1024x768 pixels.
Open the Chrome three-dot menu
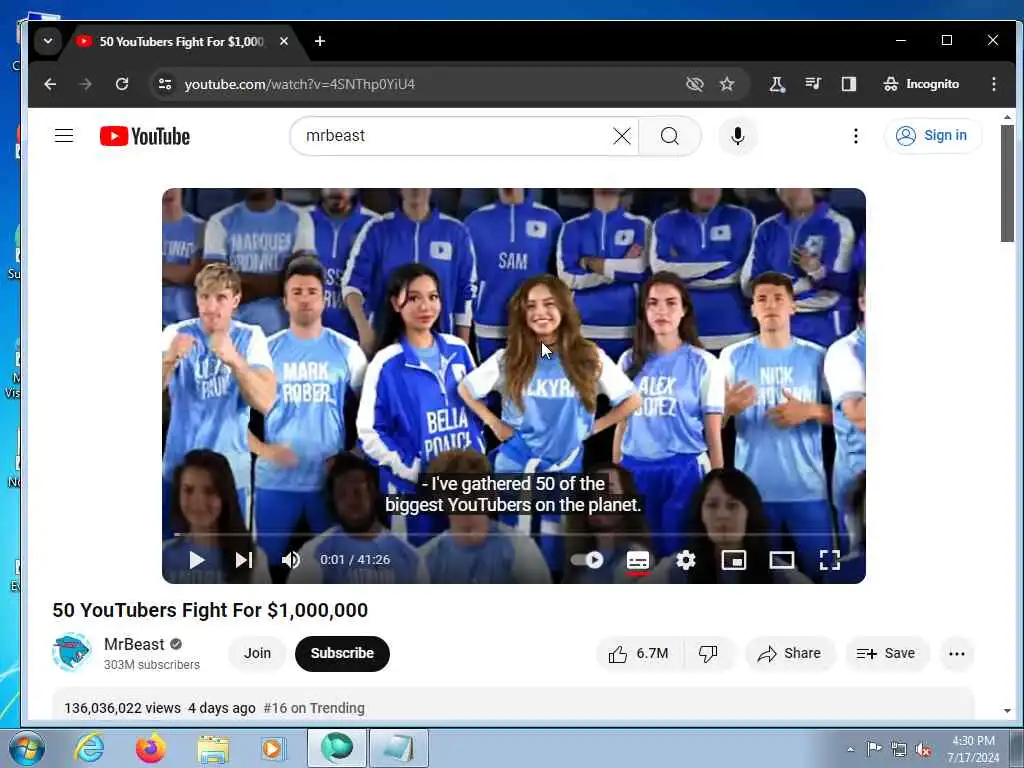point(993,84)
